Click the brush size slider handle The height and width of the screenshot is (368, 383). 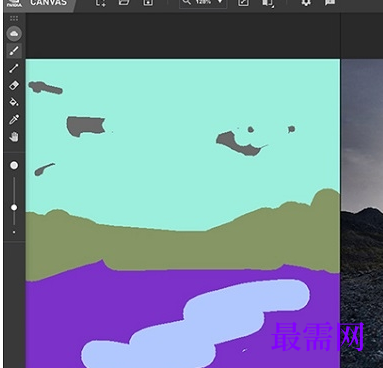click(14, 208)
